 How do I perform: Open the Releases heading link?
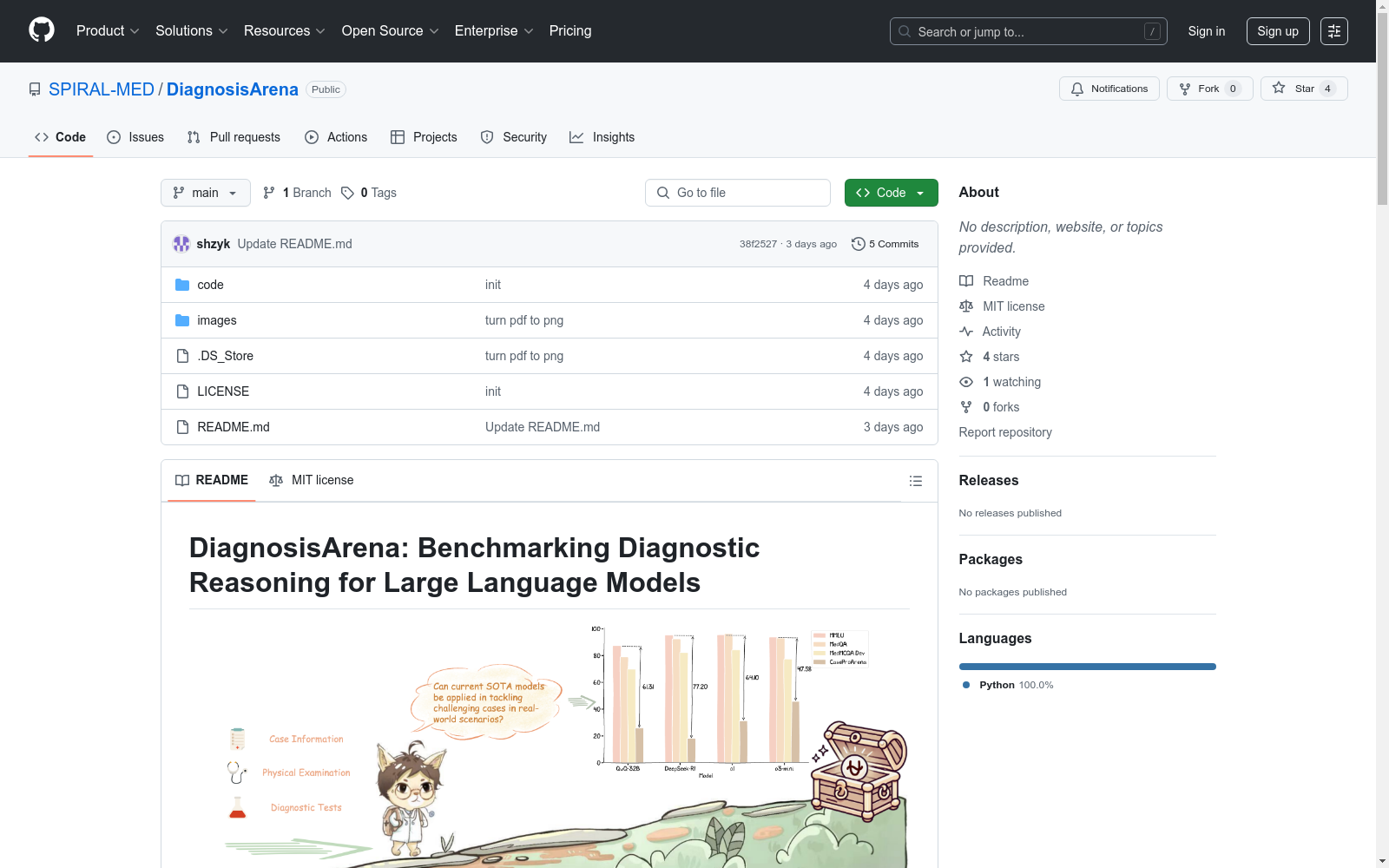tap(989, 480)
